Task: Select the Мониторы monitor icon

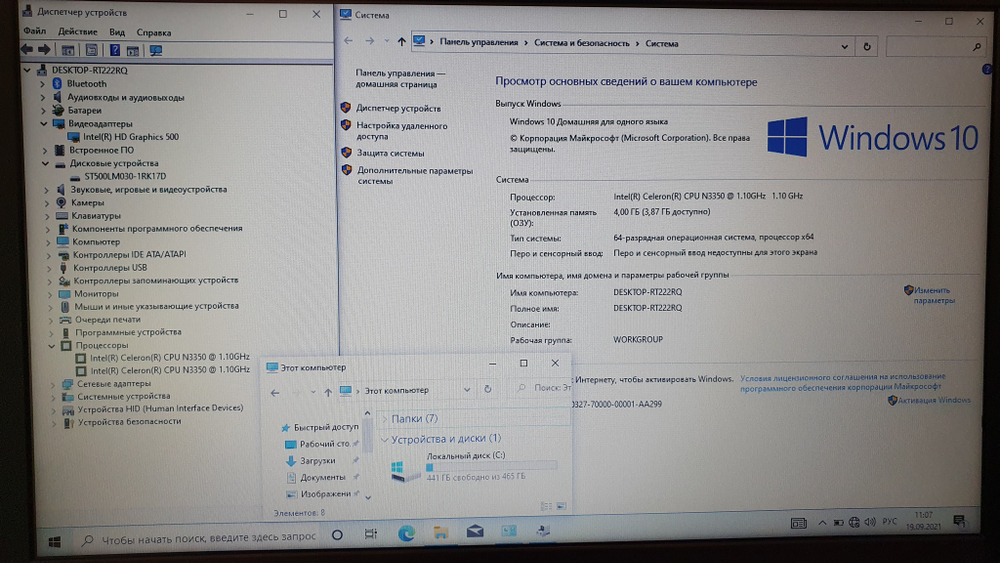Action: [64, 294]
